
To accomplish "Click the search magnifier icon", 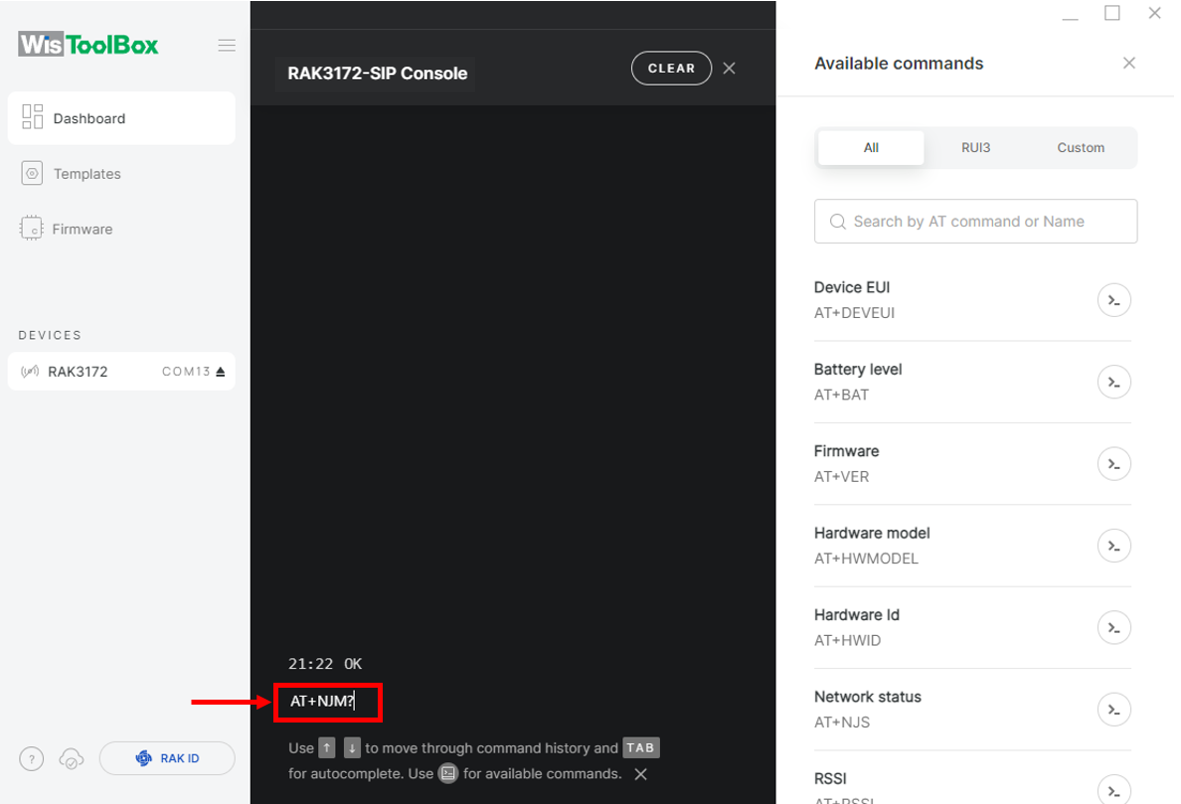I will (838, 222).
